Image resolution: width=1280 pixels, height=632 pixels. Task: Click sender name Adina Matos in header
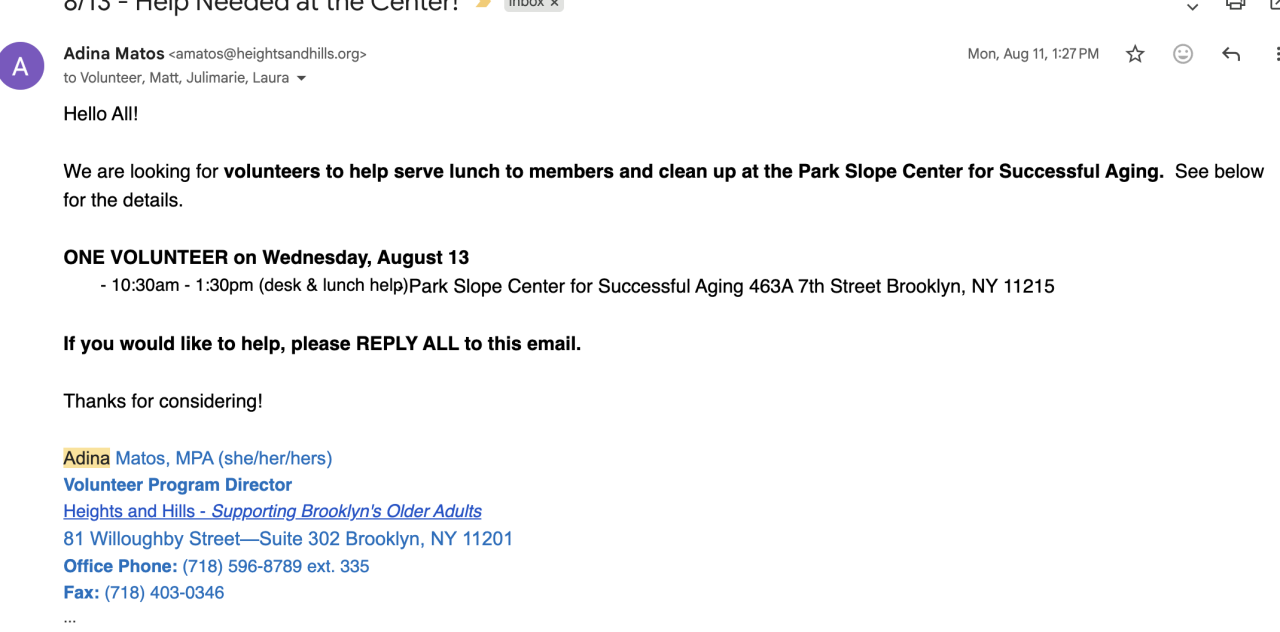113,53
